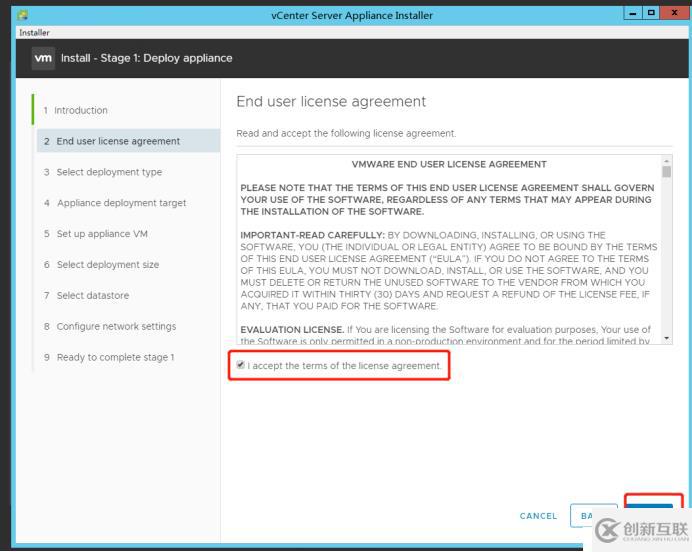Click the EVALUATION LICENSE paragraph
Screen dimensions: 692x552
pos(446,335)
